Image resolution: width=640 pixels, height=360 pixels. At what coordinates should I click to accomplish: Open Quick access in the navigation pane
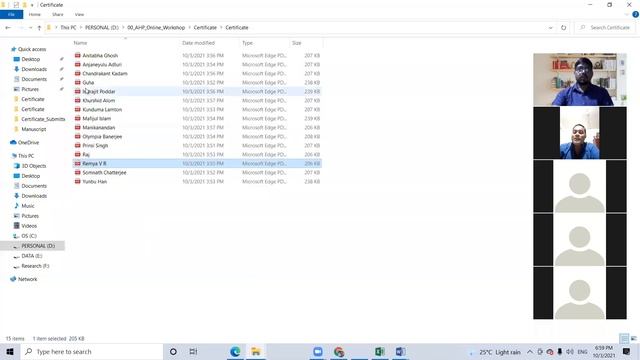point(32,49)
